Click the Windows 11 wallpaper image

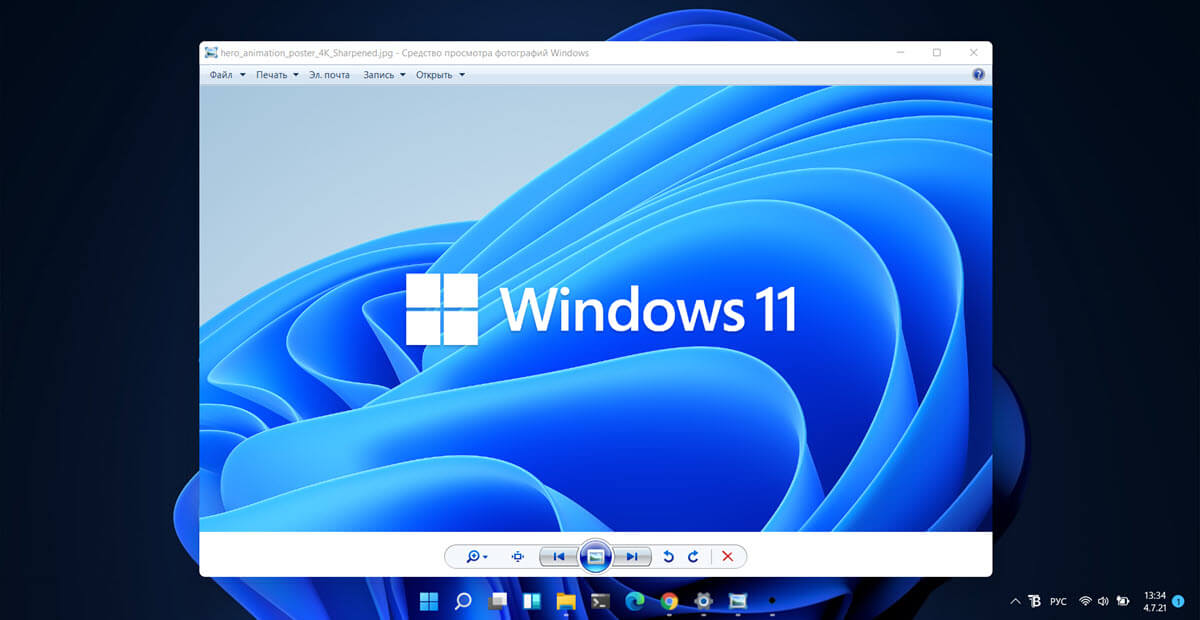[x=596, y=308]
